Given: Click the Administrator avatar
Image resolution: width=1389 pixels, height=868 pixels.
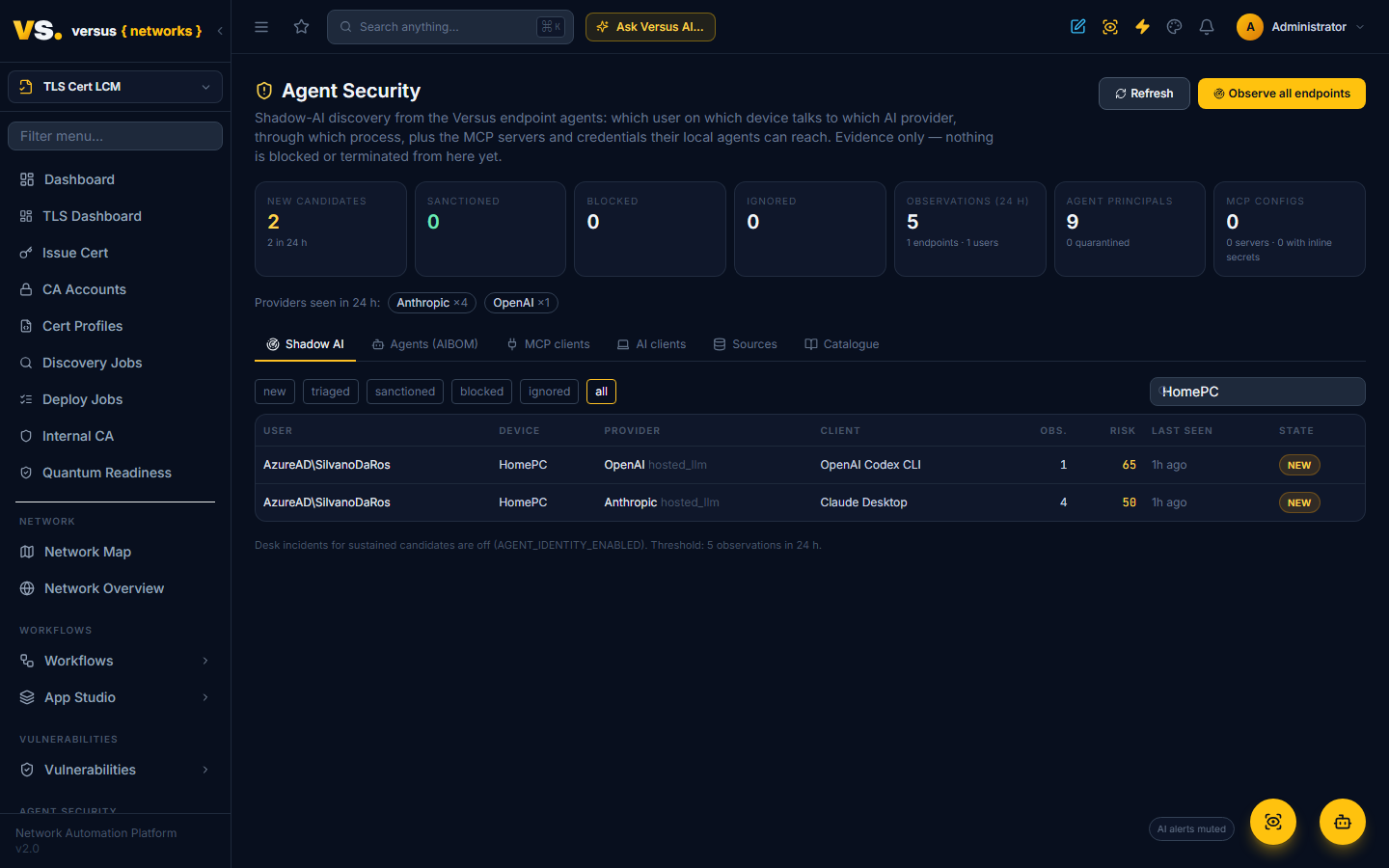Looking at the screenshot, I should point(1250,27).
